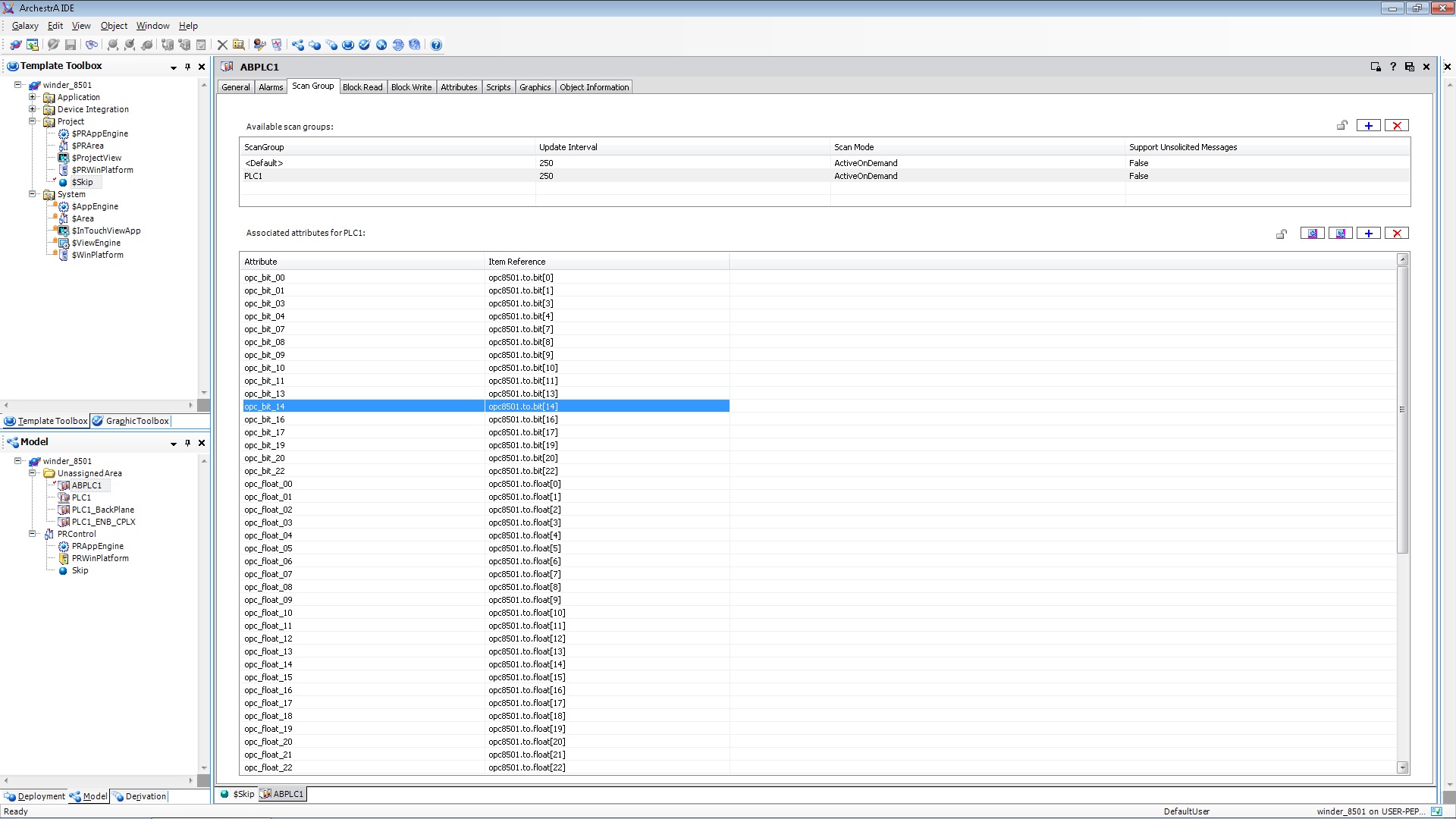Viewport: 1456px width, 819px height.
Task: Collapse the Project folder in Template Toolbox
Action: (33, 121)
